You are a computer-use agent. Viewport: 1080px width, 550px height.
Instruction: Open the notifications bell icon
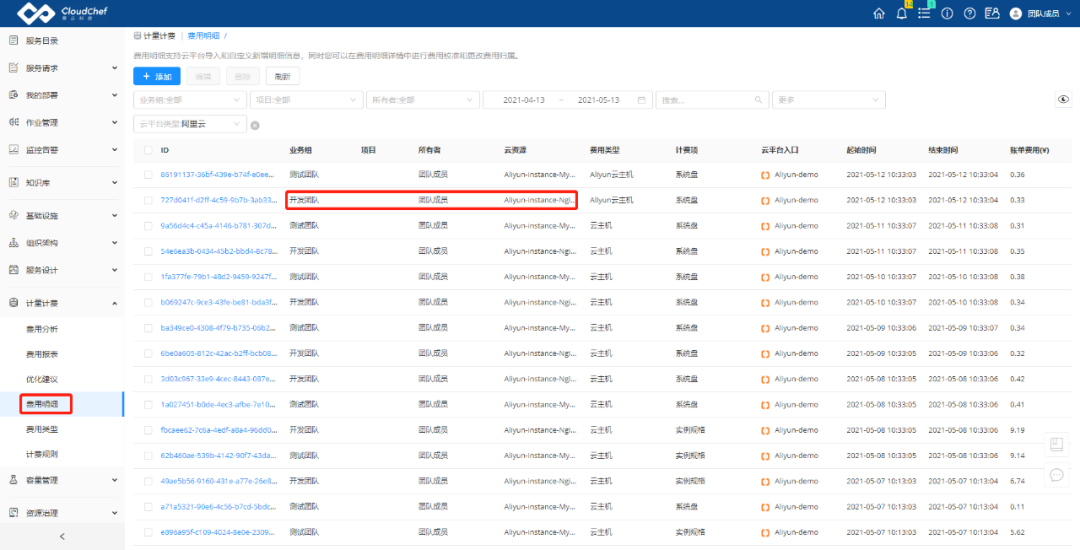pos(901,14)
